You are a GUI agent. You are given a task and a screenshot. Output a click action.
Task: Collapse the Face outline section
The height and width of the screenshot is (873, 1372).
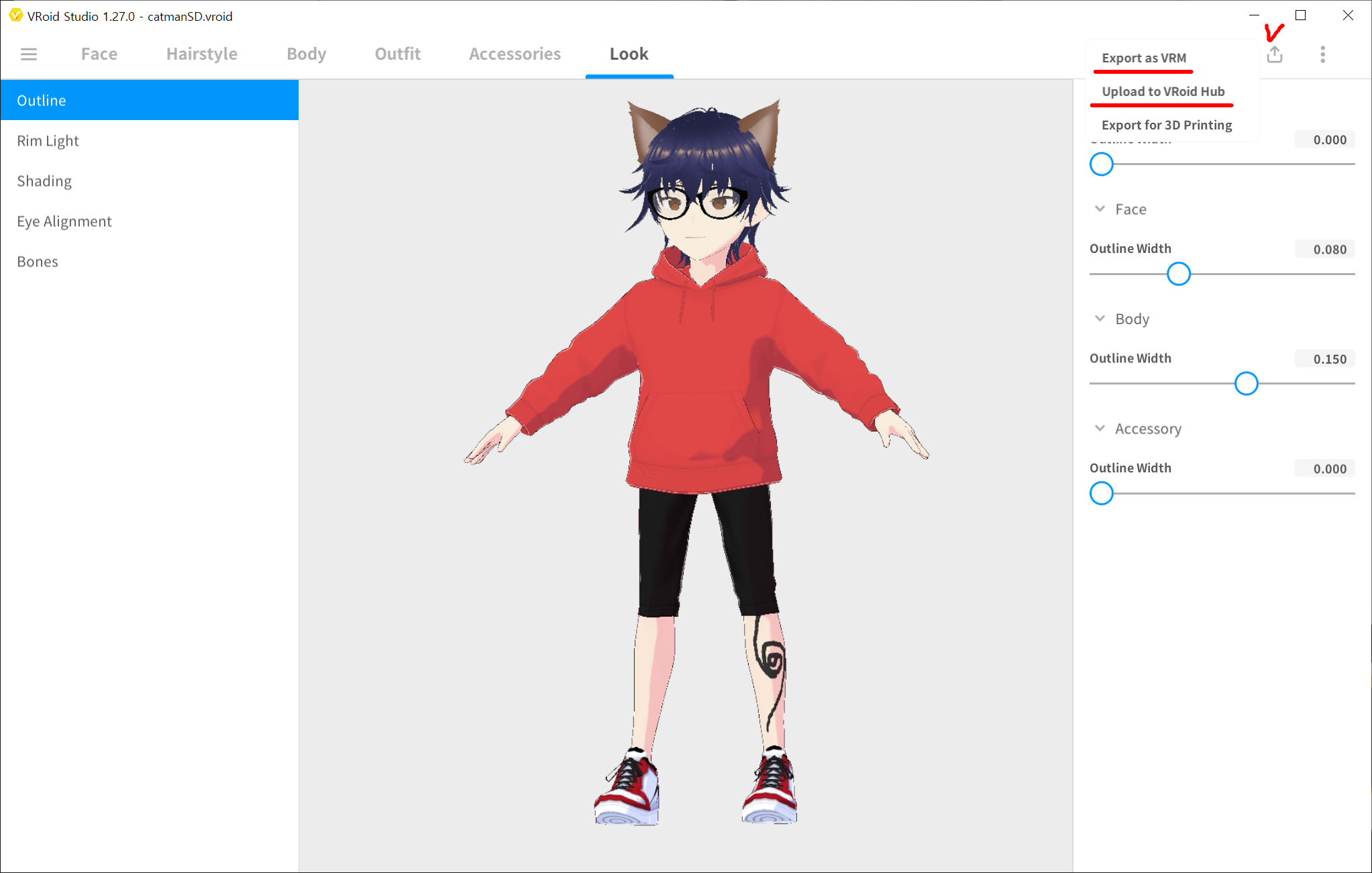(1100, 209)
